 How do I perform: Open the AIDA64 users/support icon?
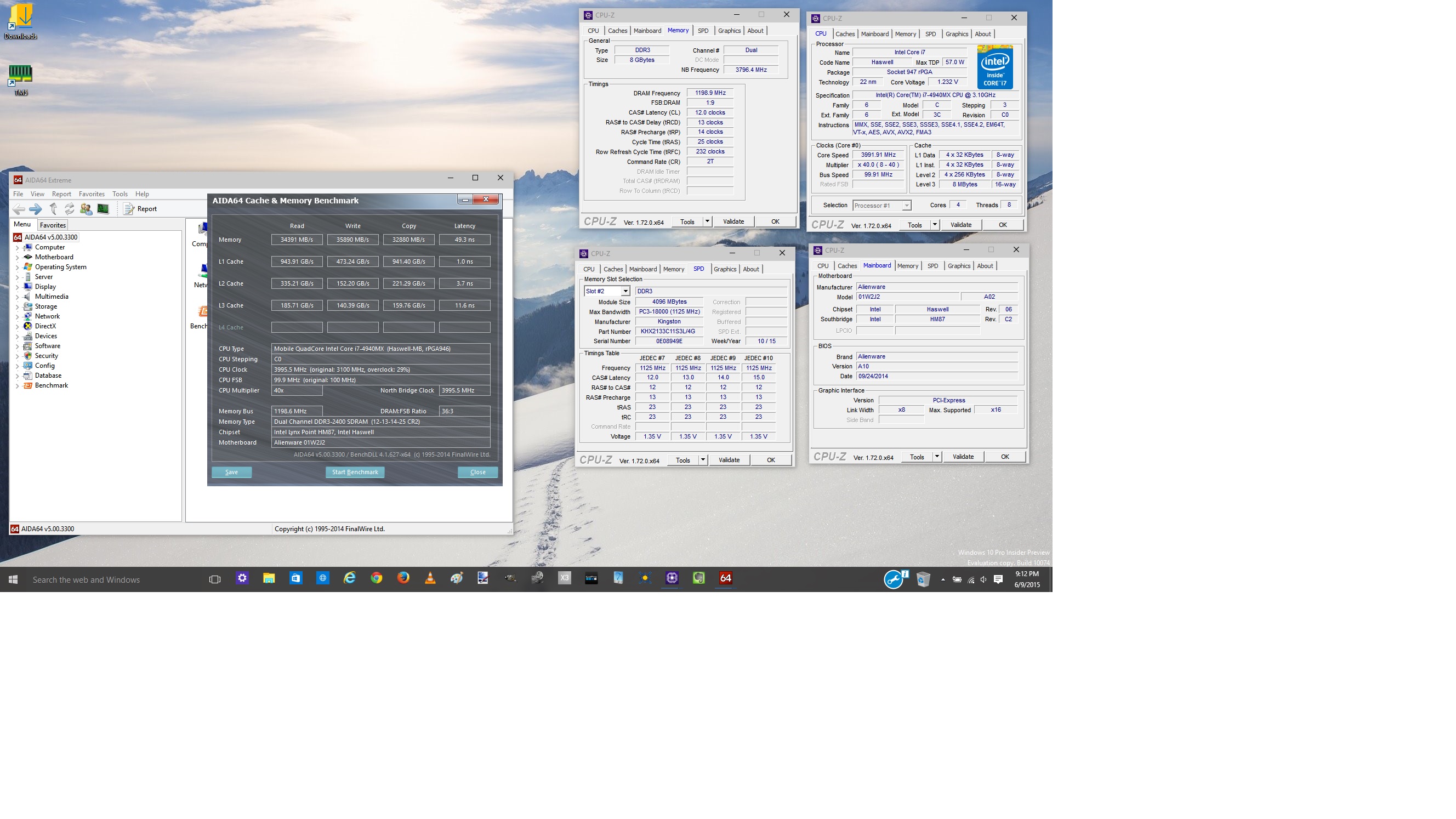click(x=86, y=209)
